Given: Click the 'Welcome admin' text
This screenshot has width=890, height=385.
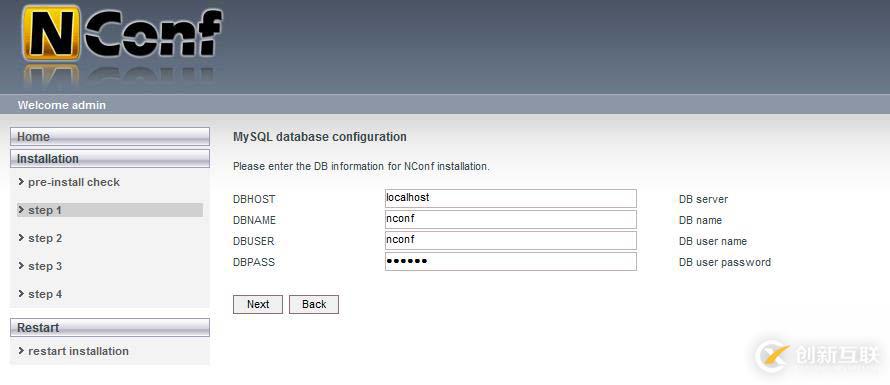Looking at the screenshot, I should pos(61,105).
